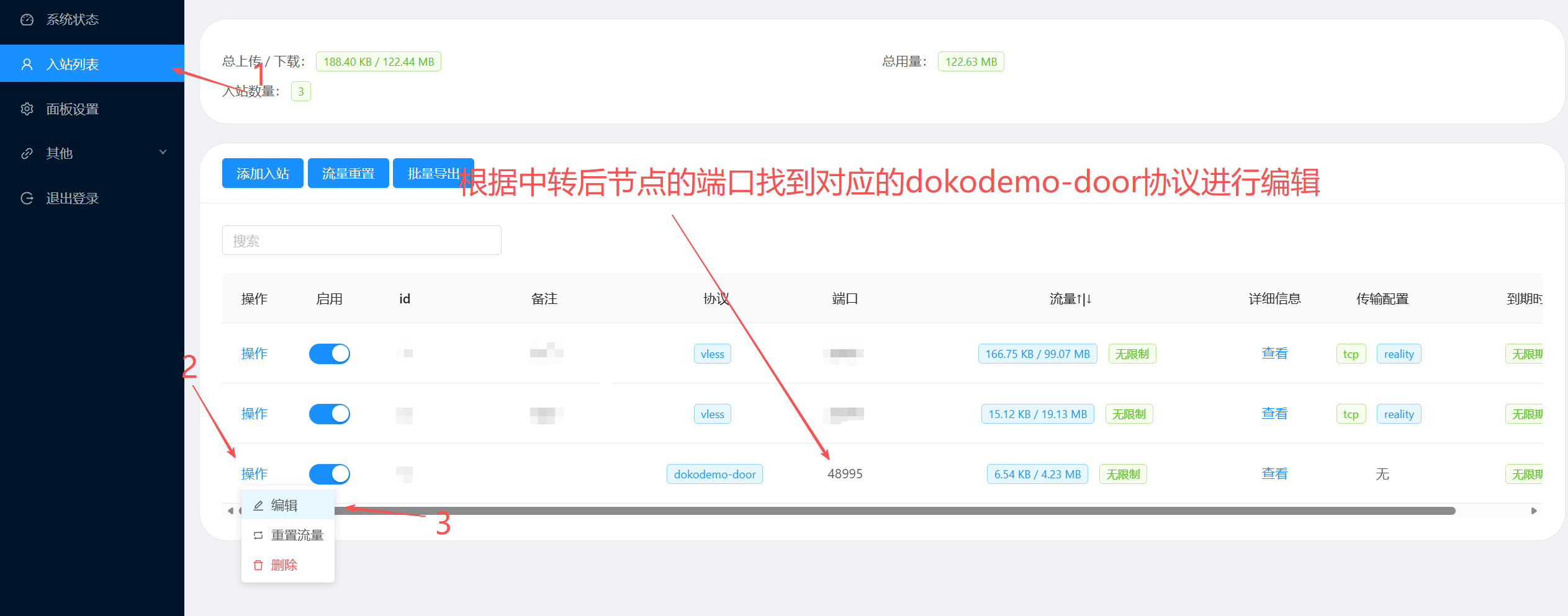Open 面板设置 in the sidebar
Image resolution: width=1568 pixels, height=616 pixels.
(x=92, y=109)
